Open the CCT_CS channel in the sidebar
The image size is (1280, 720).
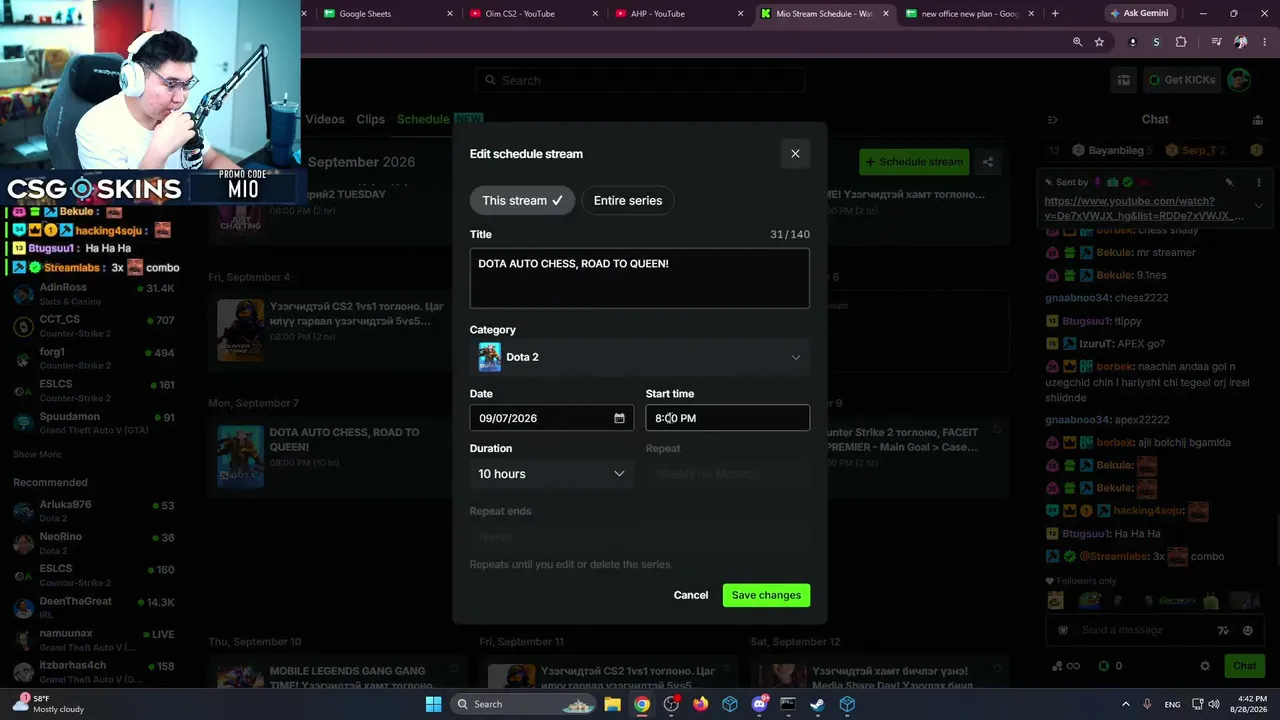[94, 326]
